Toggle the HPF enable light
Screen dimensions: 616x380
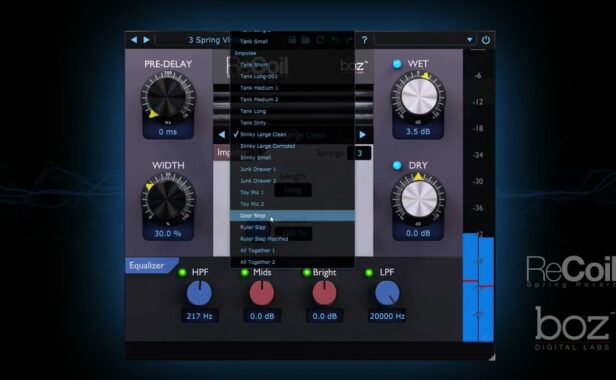pos(182,272)
